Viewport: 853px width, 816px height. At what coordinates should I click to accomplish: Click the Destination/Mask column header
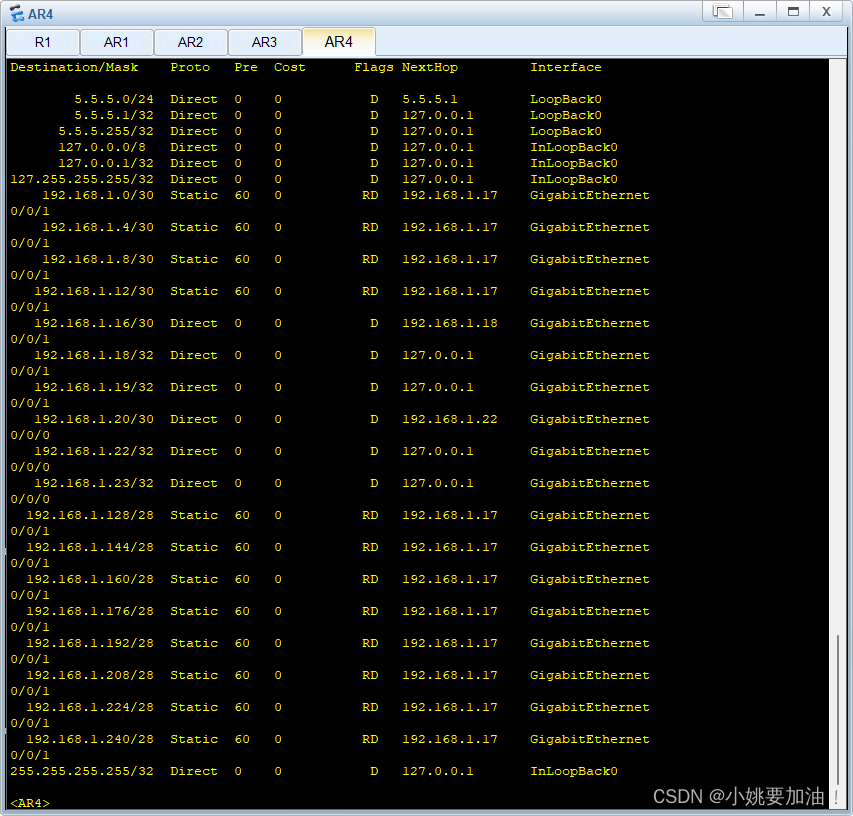coord(74,67)
